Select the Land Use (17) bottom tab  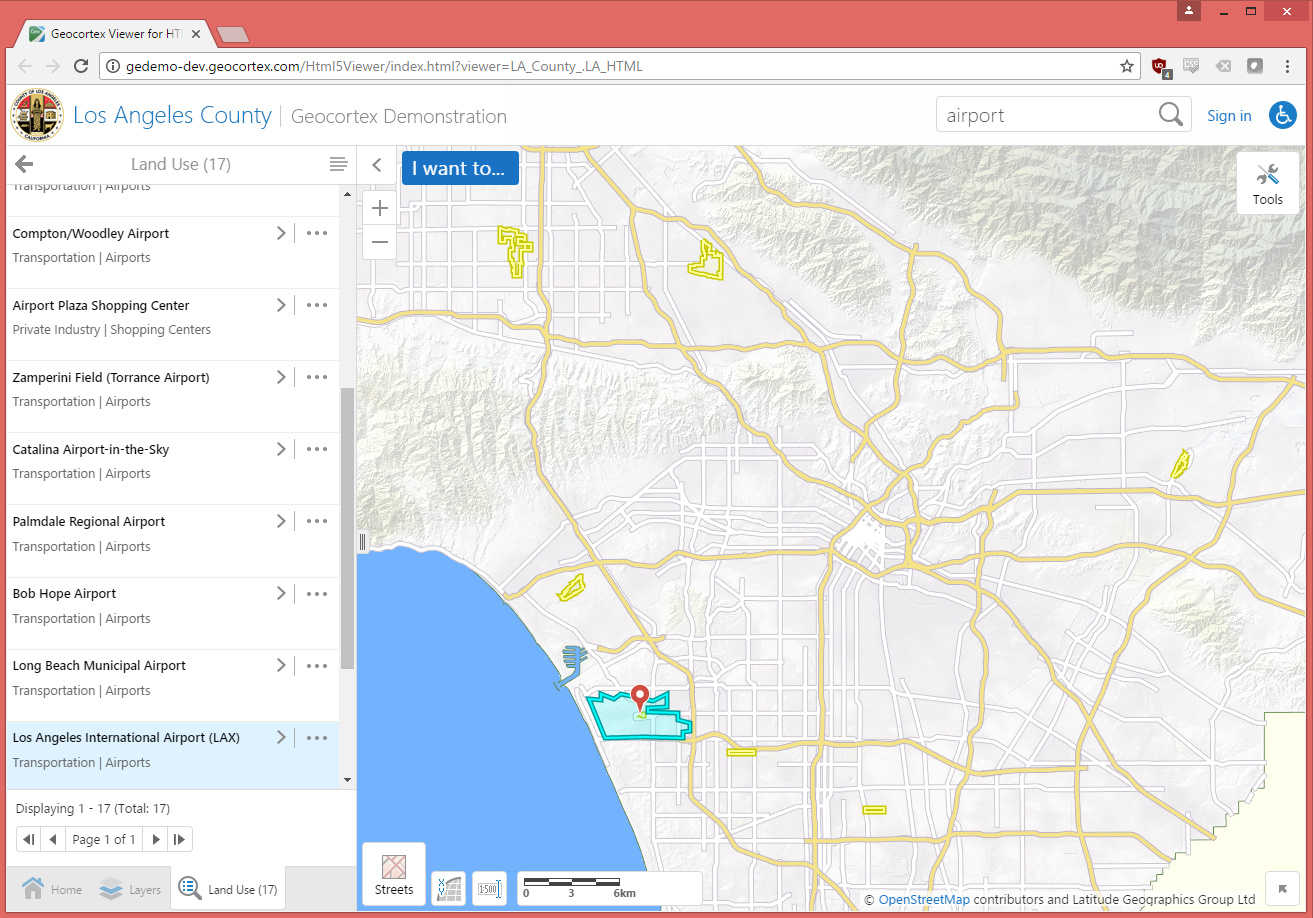(x=228, y=889)
